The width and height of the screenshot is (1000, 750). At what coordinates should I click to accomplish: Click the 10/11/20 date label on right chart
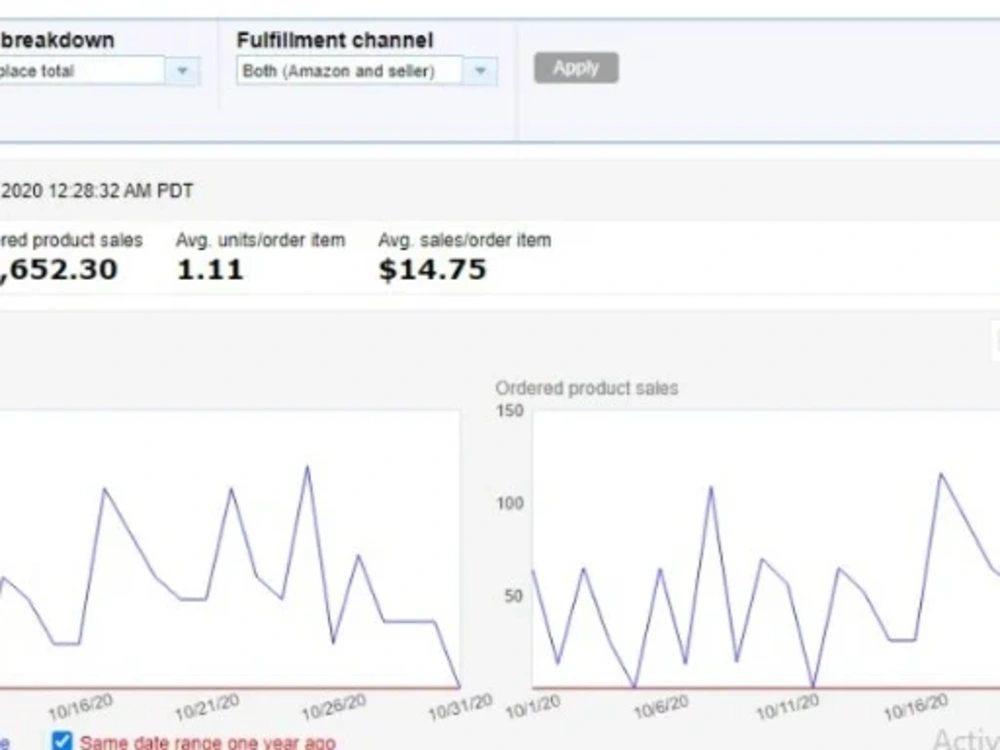tap(787, 707)
